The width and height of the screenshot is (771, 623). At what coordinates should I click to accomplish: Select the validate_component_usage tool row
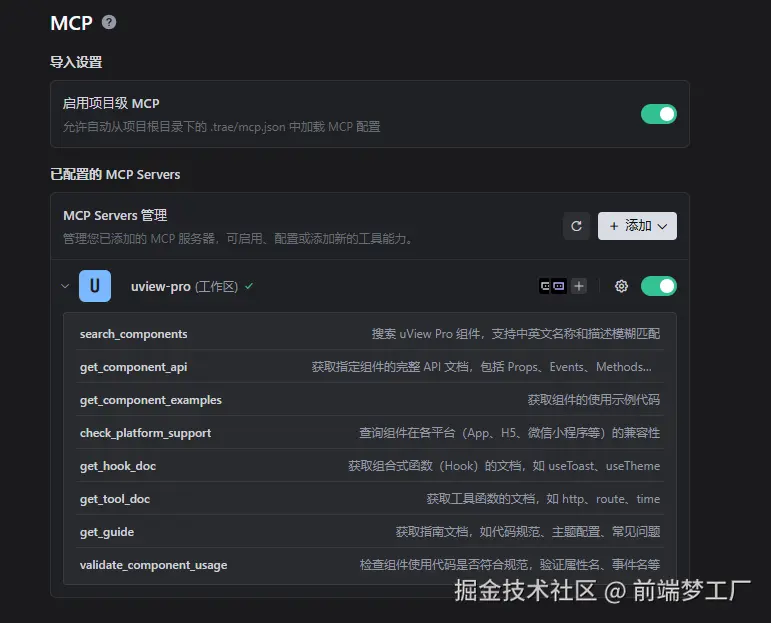tap(370, 564)
